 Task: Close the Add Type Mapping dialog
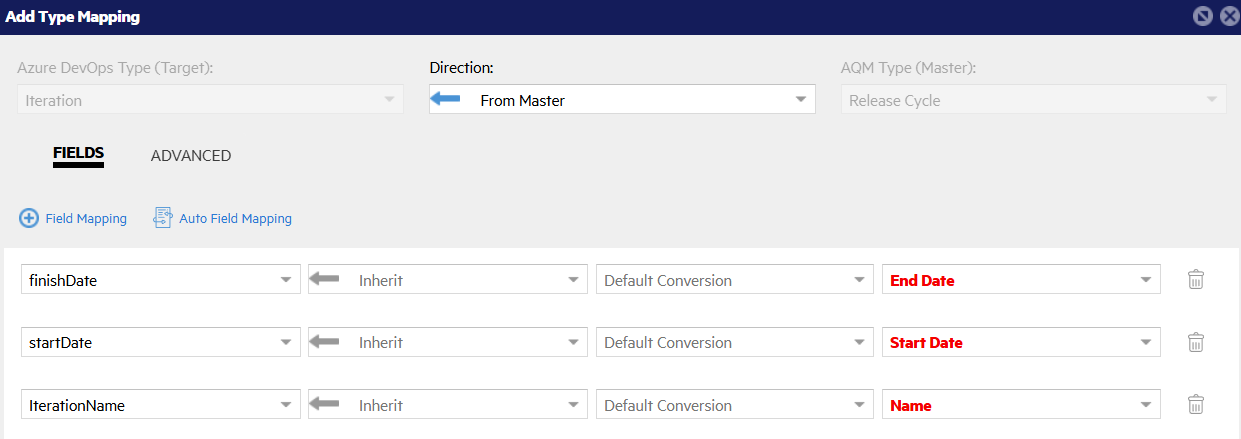(1226, 17)
